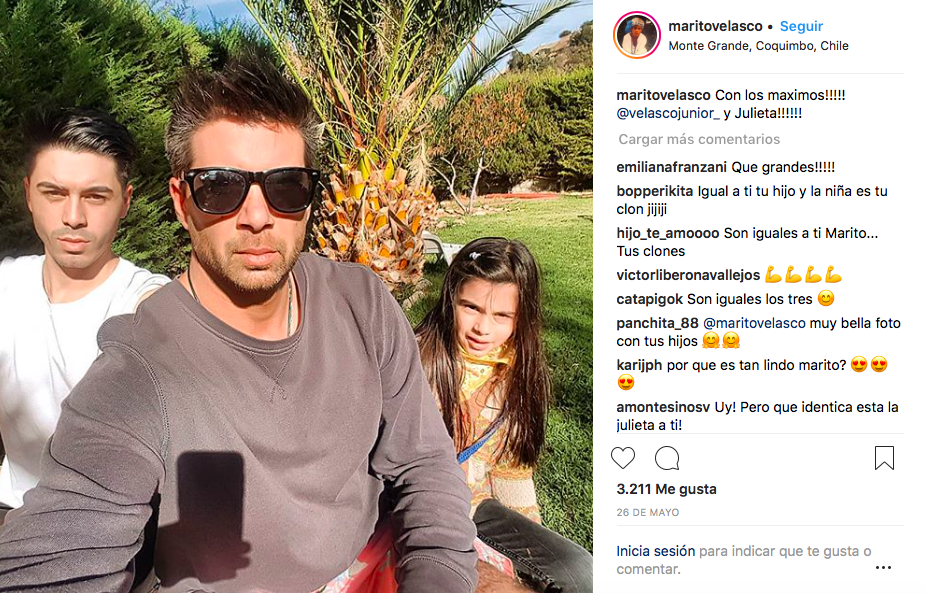This screenshot has height=593, width=926.
Task: Expand Cargar más comentarios
Action: (x=699, y=139)
